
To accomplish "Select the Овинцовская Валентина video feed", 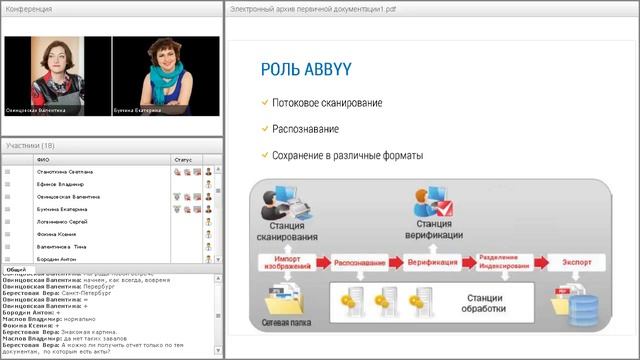I will [58, 76].
